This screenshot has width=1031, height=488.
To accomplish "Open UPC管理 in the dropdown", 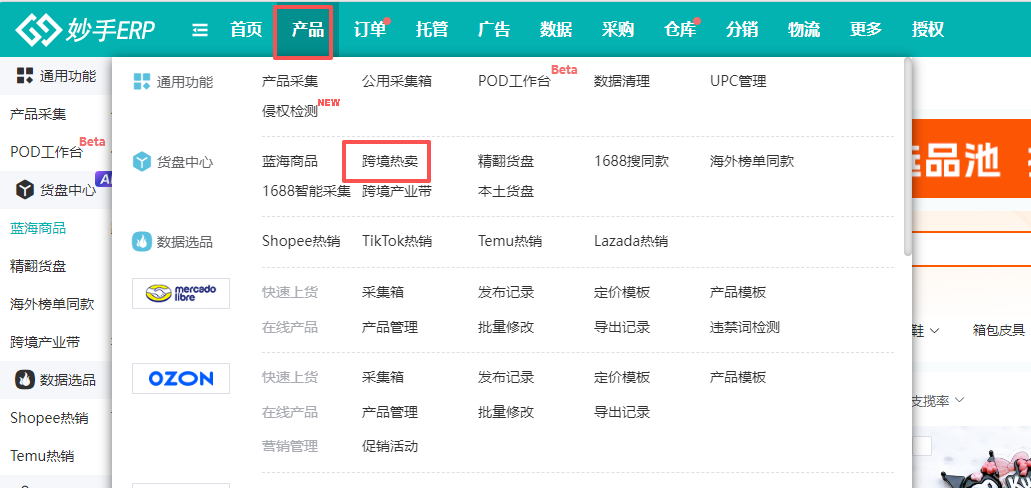I will click(x=738, y=82).
